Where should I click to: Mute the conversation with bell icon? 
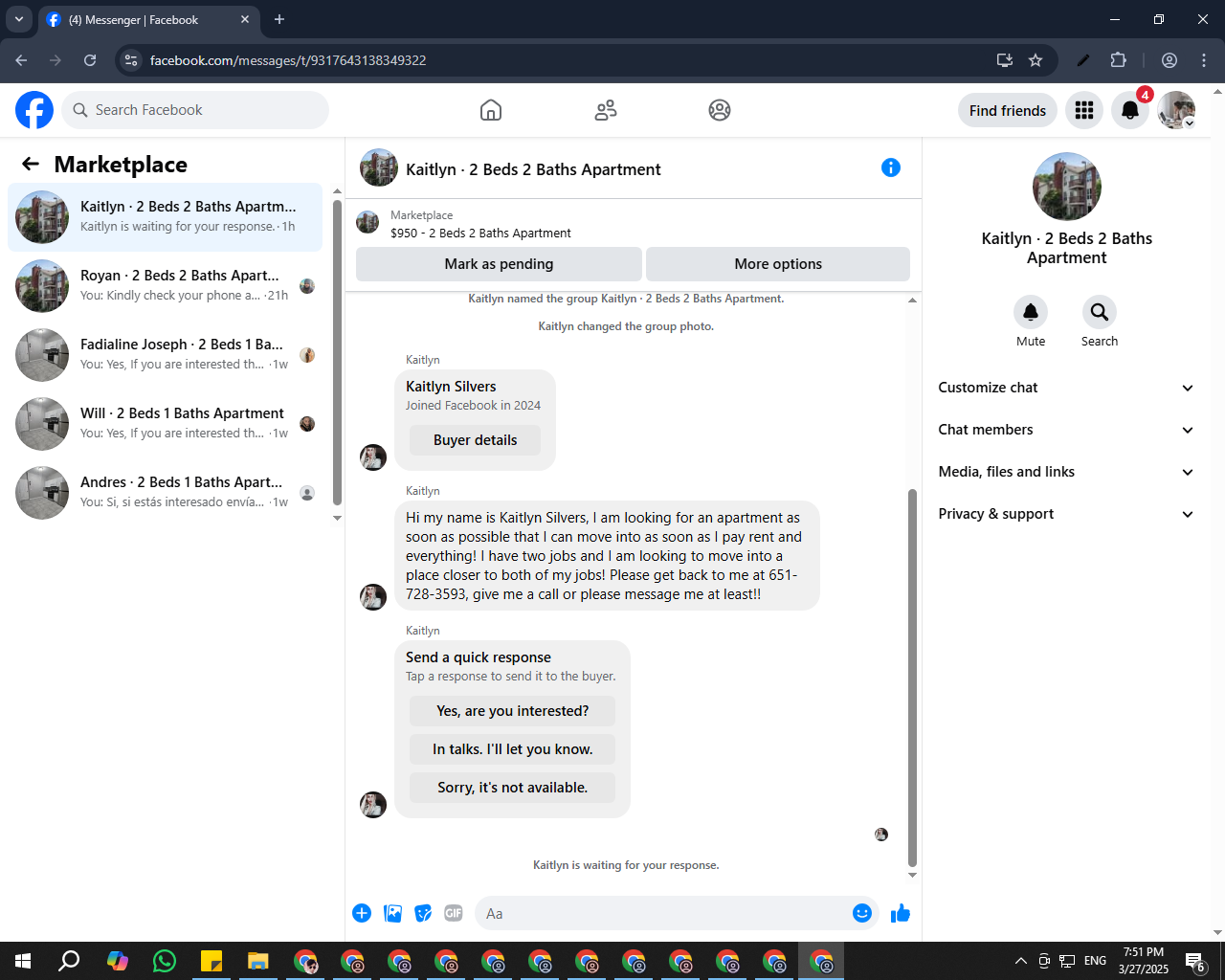(x=1031, y=312)
